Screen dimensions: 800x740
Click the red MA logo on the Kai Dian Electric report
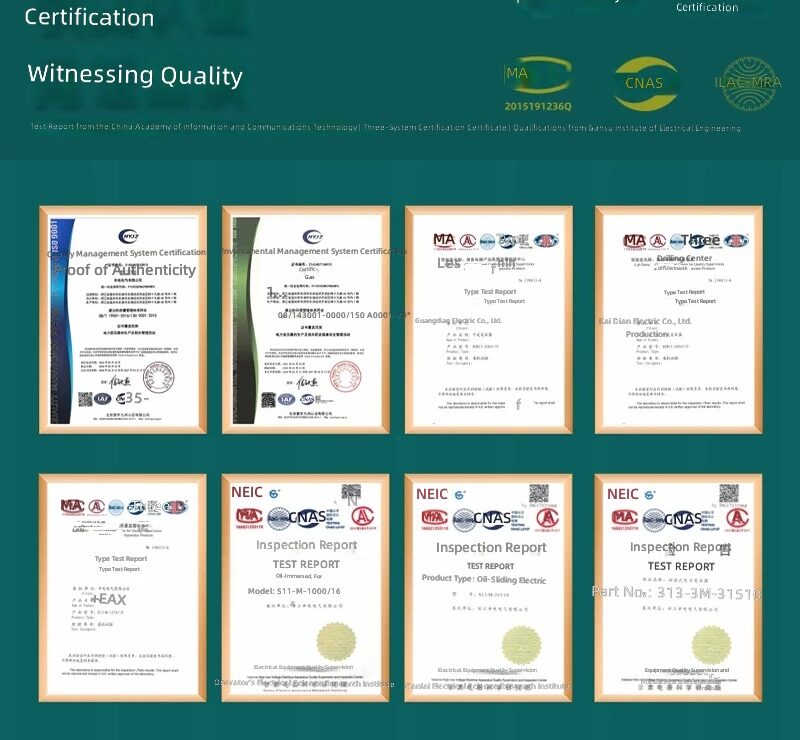click(634, 240)
